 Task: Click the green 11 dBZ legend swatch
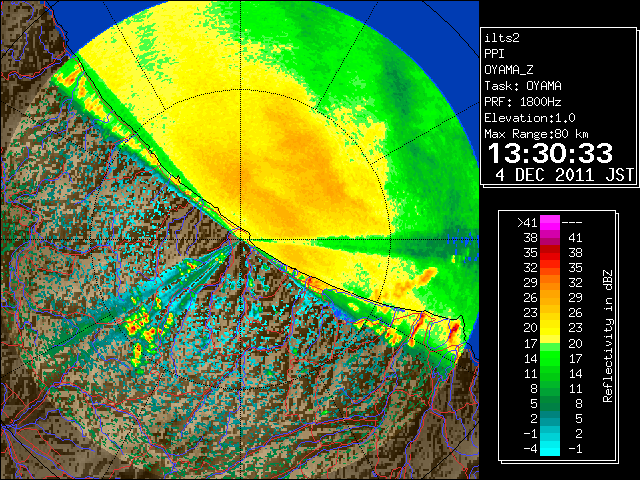click(550, 373)
